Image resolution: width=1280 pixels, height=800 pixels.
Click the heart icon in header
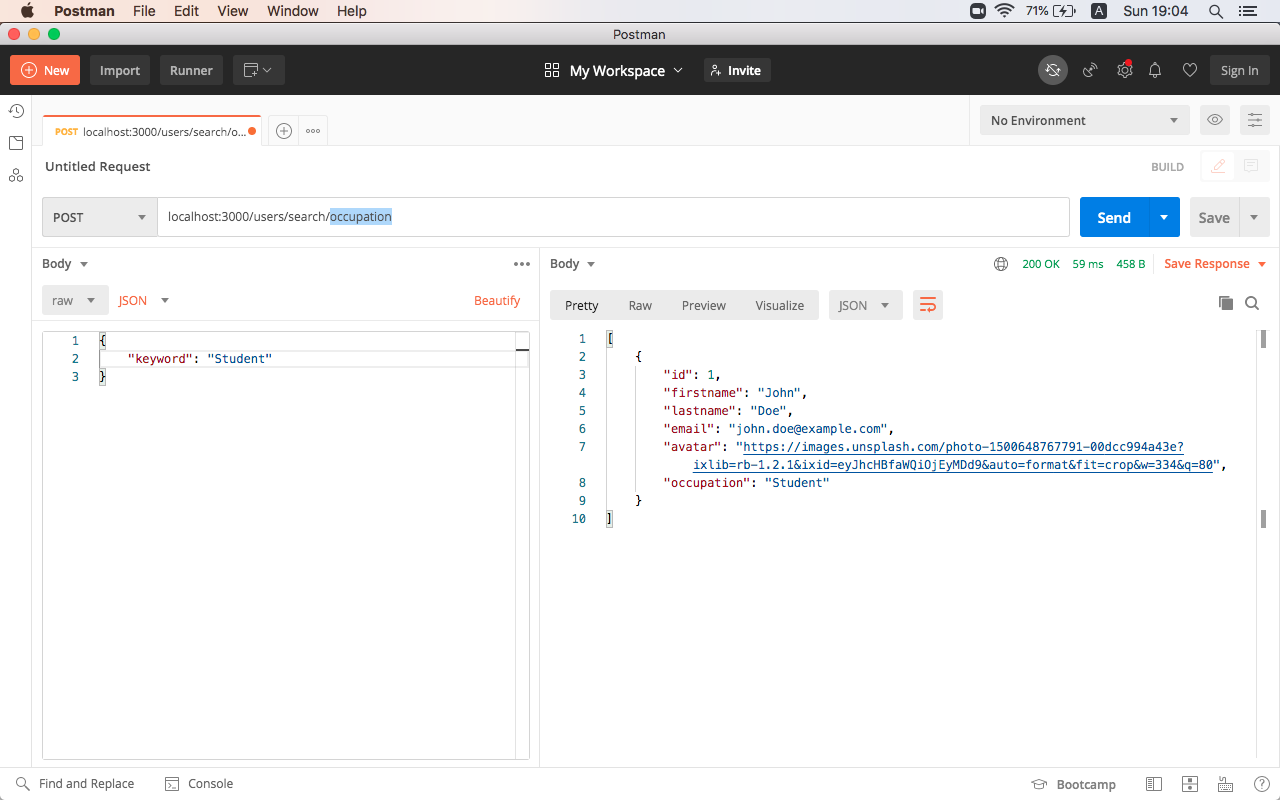point(1189,70)
